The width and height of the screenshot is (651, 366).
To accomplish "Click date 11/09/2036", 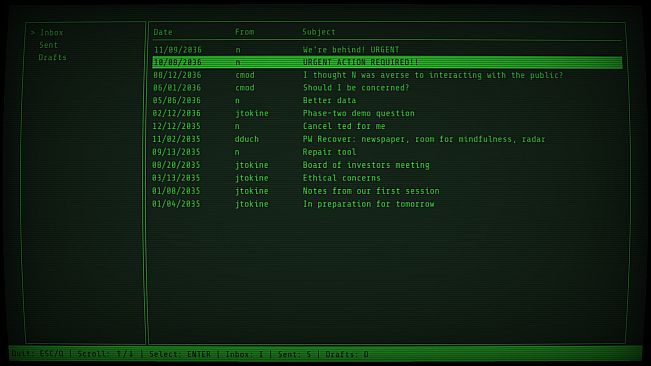I will tap(177, 50).
